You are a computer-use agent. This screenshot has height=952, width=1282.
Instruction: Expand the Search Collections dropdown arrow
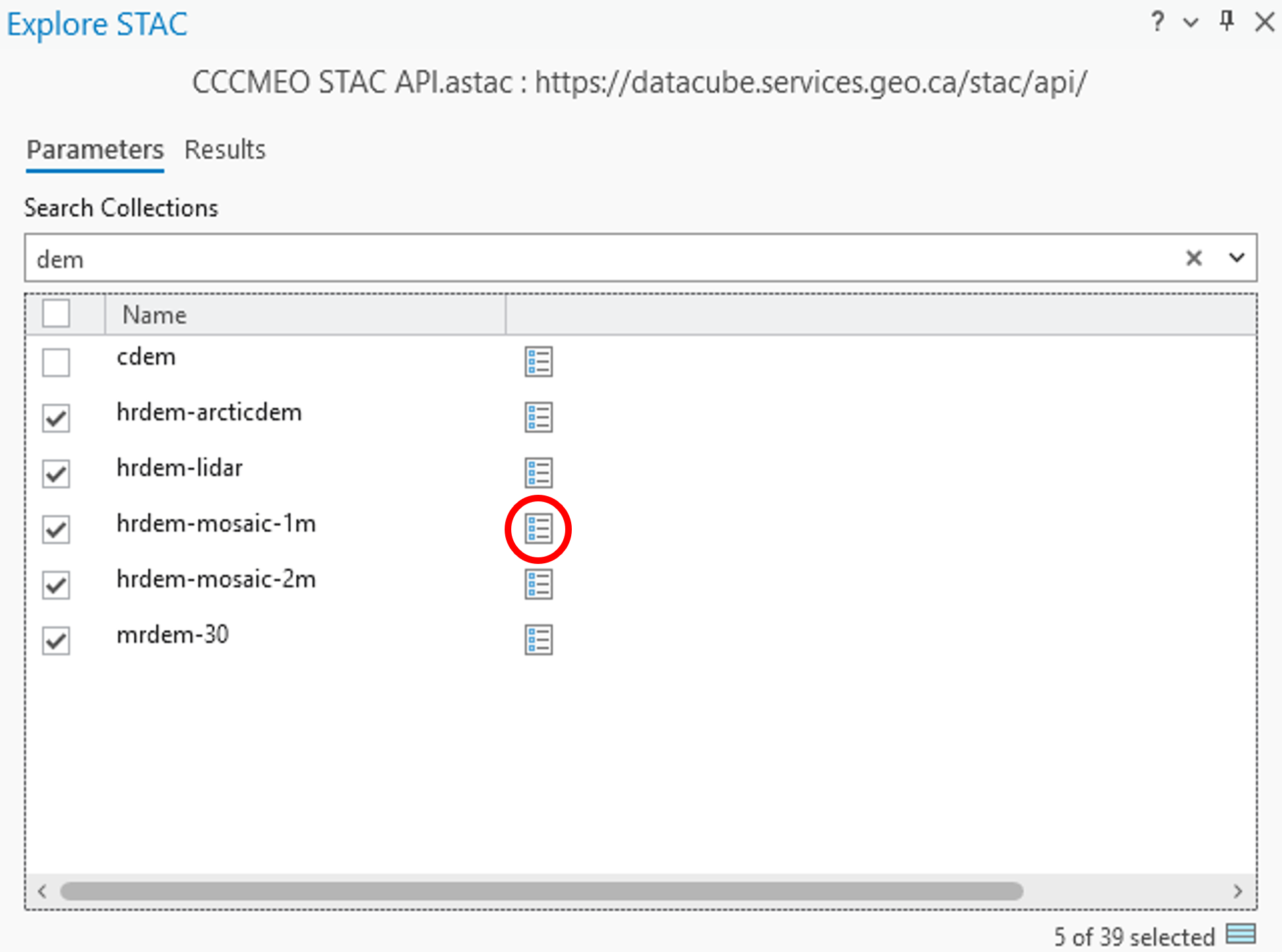pos(1237,258)
